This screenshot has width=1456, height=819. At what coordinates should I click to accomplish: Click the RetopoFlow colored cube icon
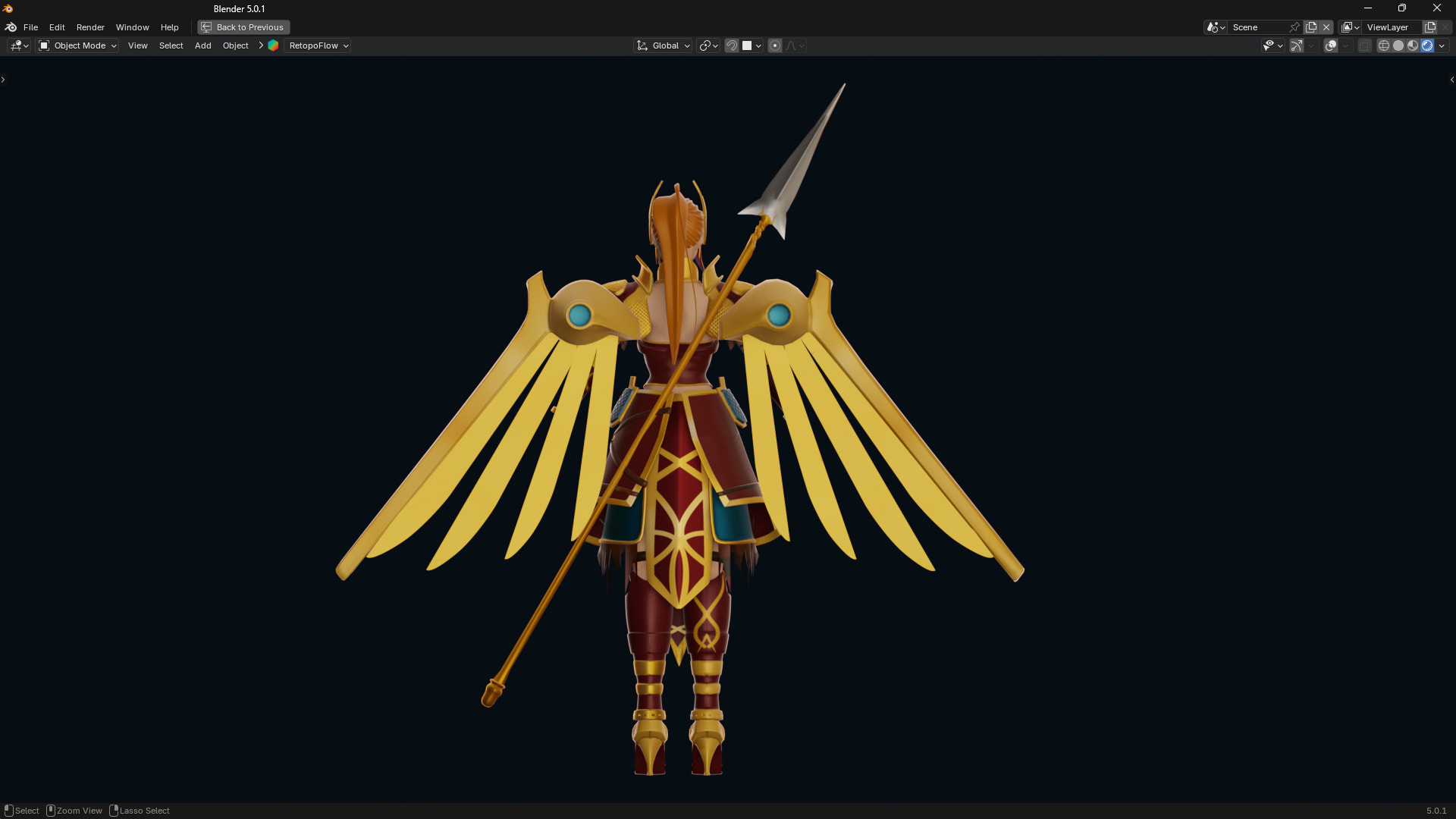pyautogui.click(x=273, y=45)
